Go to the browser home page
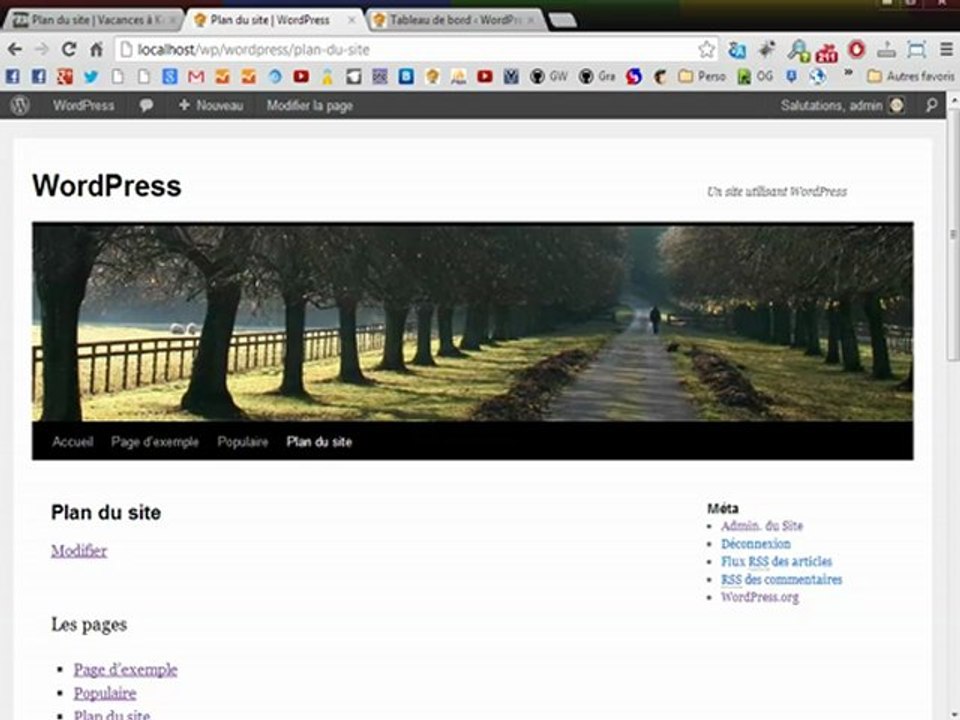960x720 pixels. [x=96, y=49]
